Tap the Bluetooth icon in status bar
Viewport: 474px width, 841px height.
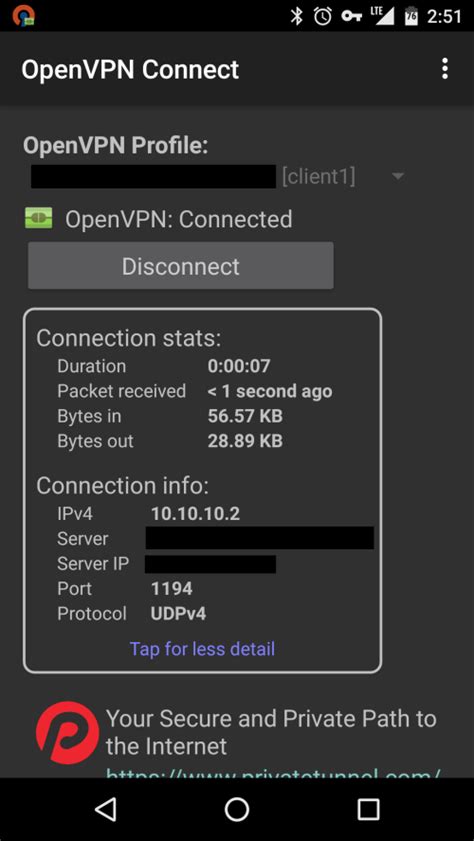tap(296, 16)
